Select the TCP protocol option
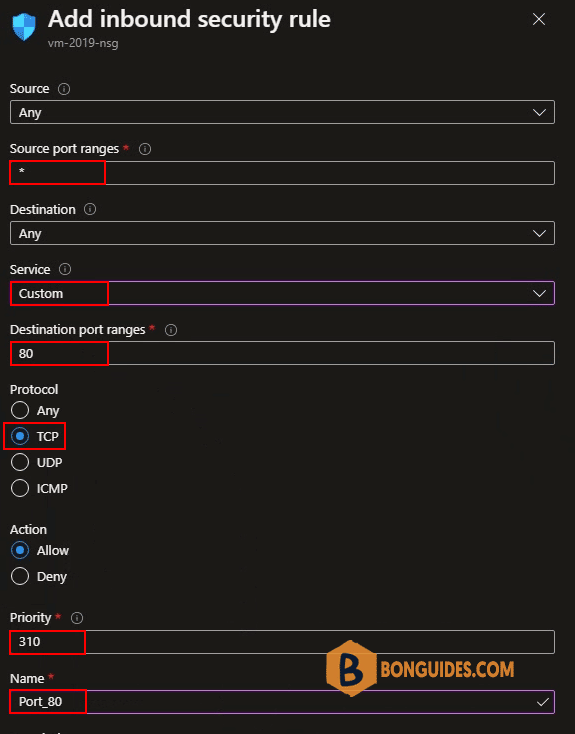Image resolution: width=575 pixels, height=734 pixels. pos(20,436)
